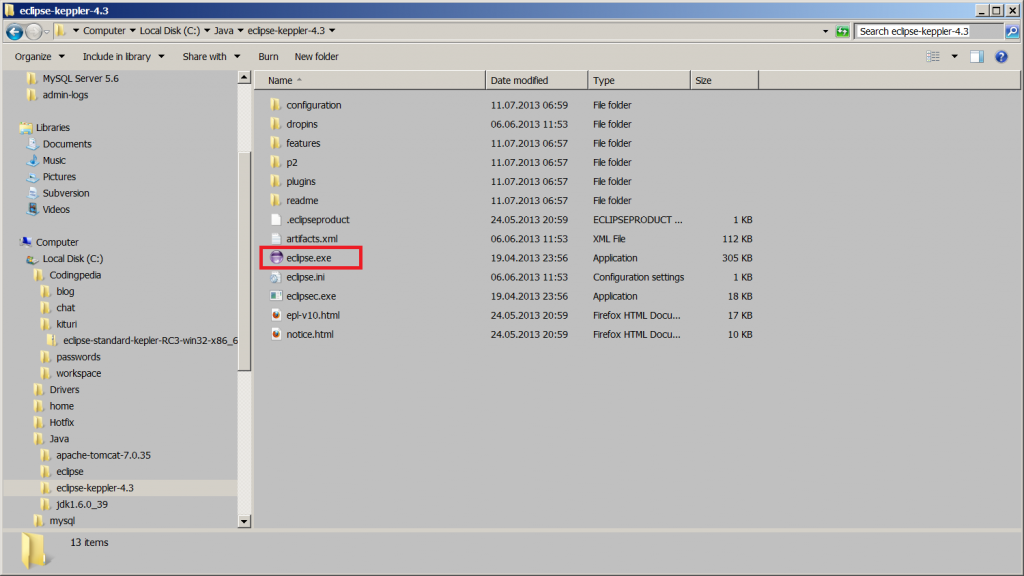
Task: Select the workspace folder in tree
Action: (x=78, y=374)
